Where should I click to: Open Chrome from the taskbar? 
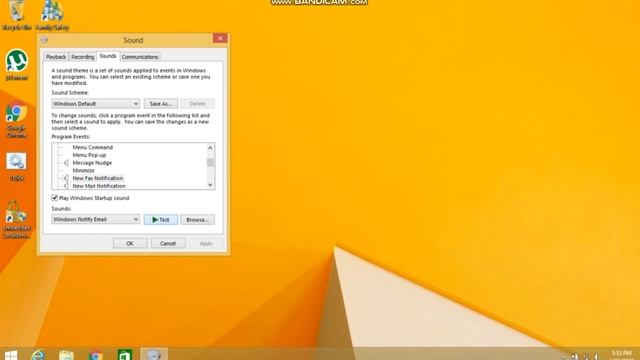tap(96, 355)
